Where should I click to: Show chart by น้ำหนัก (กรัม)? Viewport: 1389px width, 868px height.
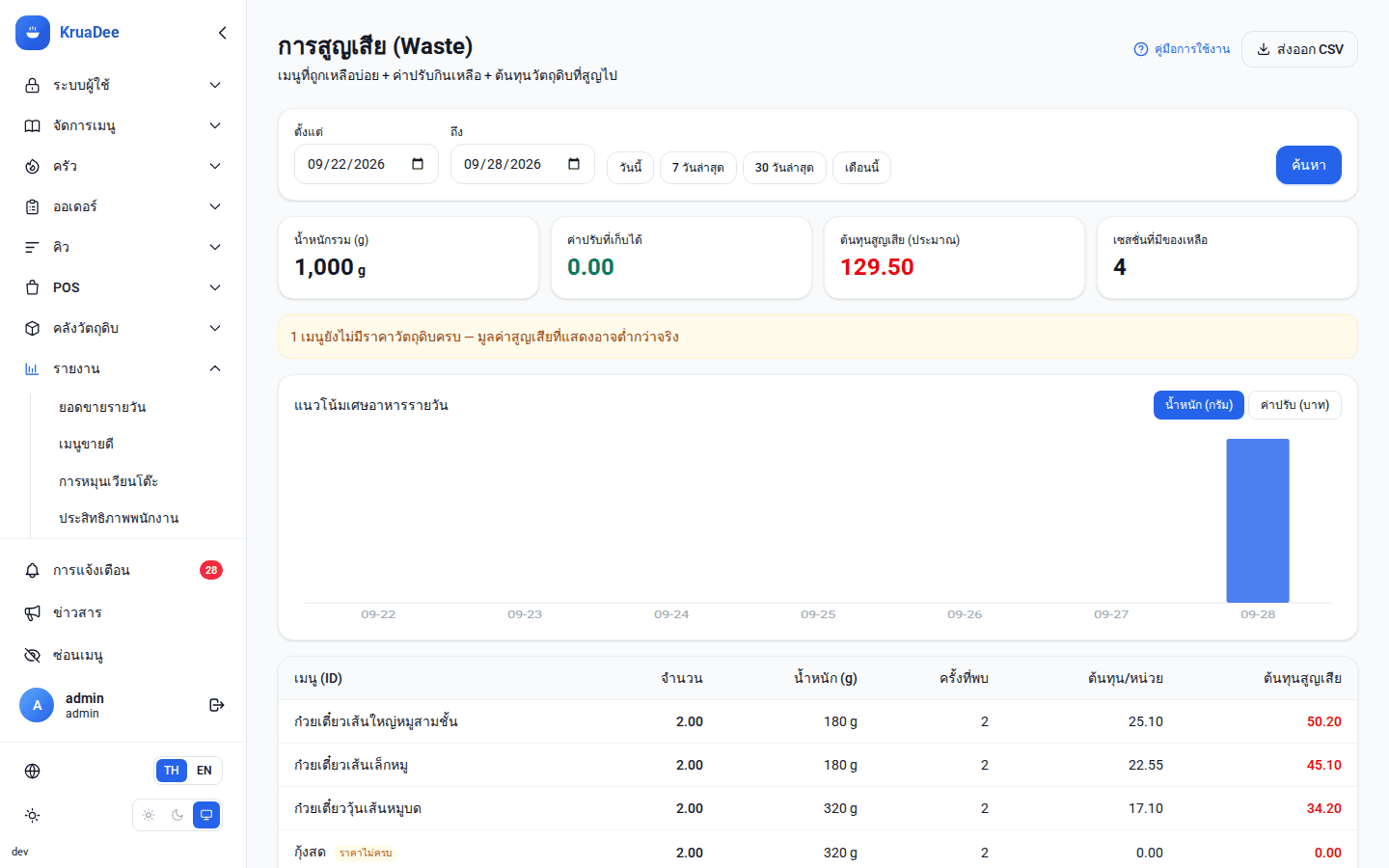1199,405
